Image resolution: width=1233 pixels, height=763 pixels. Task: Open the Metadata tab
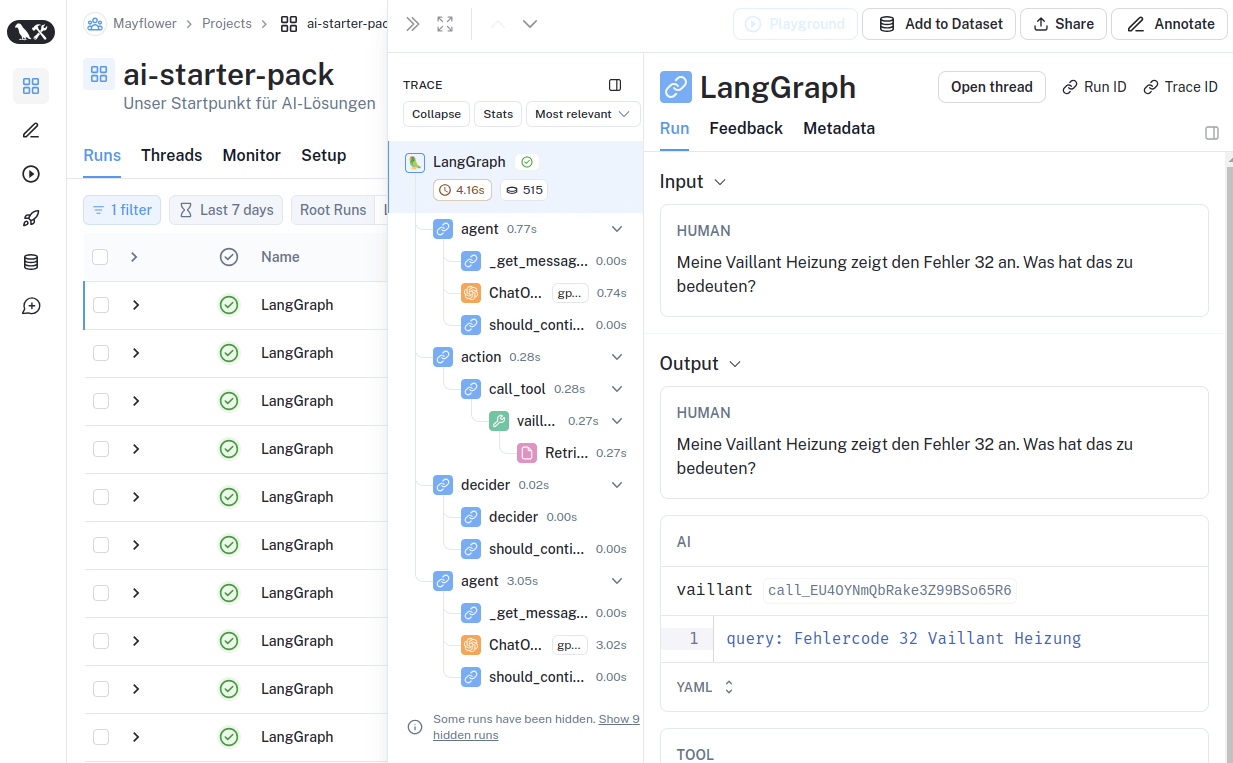click(x=839, y=128)
